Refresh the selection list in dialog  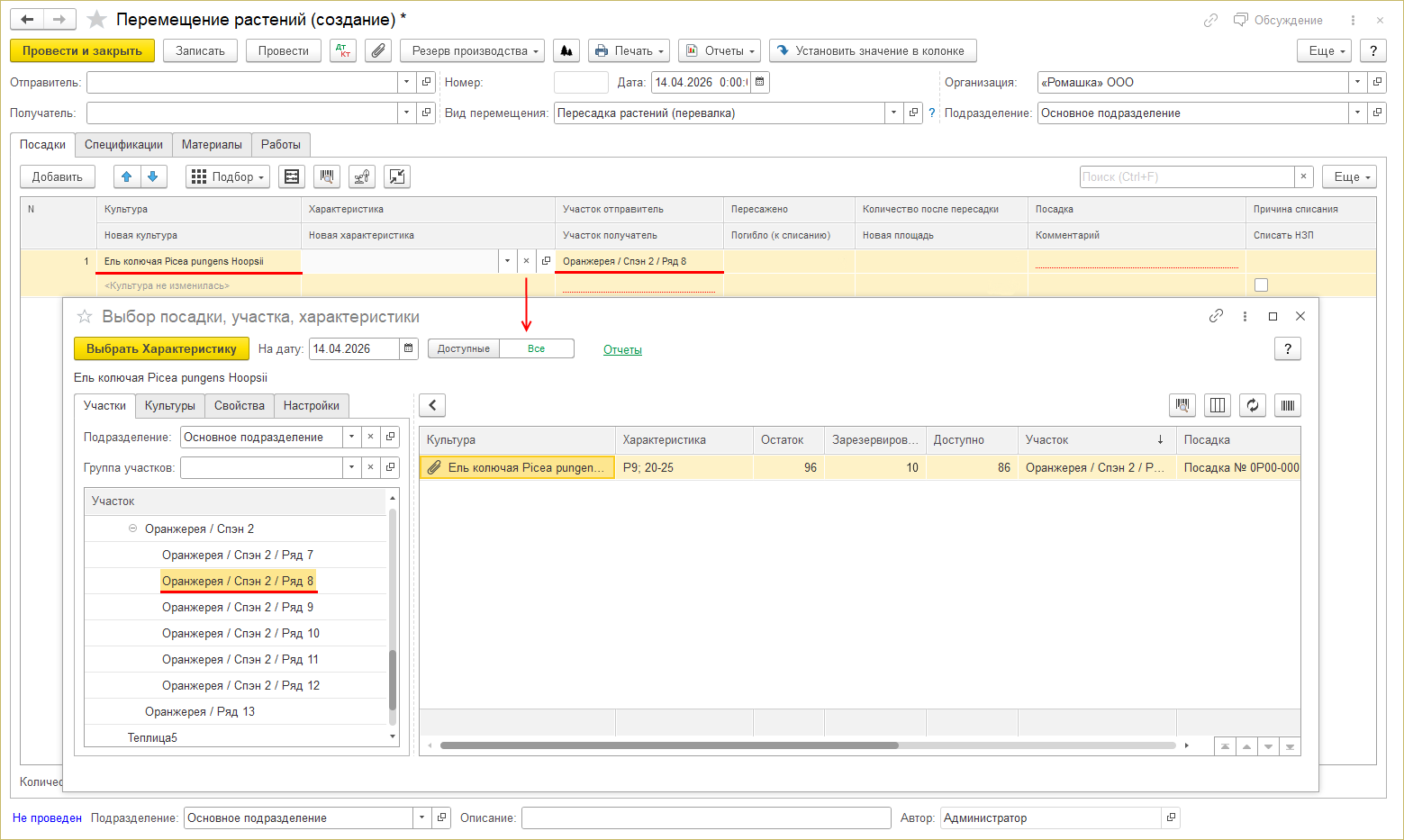[x=1252, y=406]
